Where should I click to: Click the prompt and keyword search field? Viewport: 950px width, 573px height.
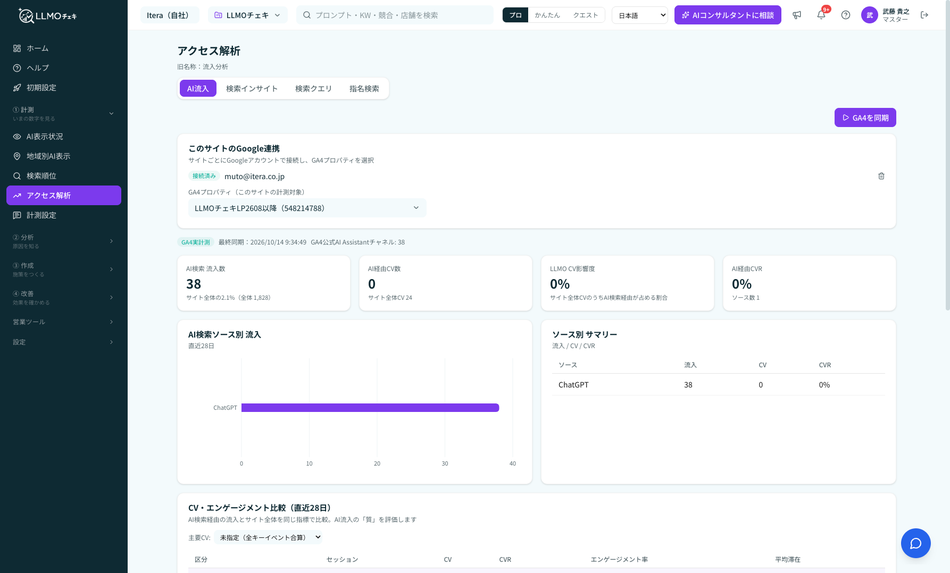(x=395, y=15)
